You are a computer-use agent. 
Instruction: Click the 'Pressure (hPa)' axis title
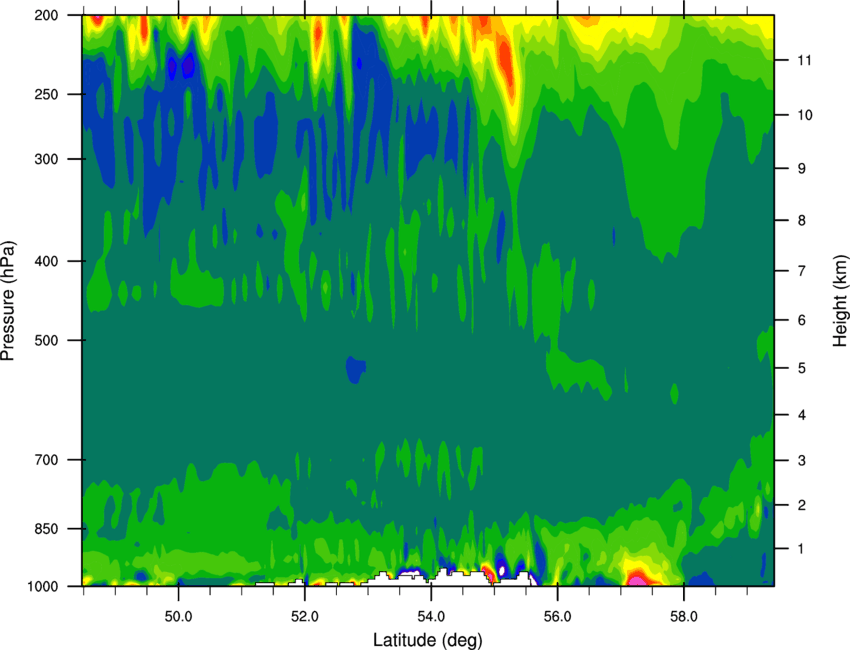(8, 300)
